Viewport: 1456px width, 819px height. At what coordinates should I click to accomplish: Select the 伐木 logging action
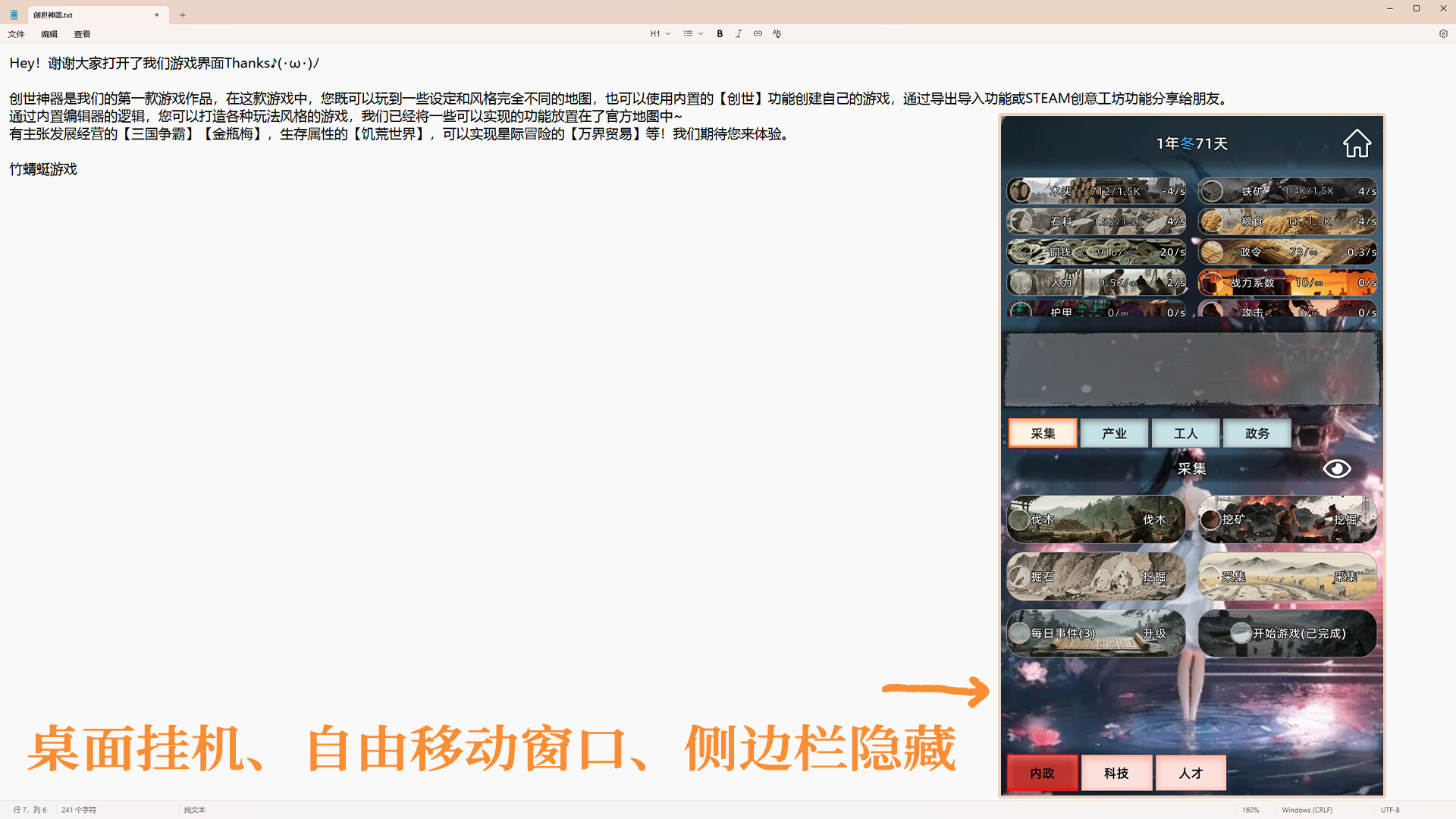(x=1095, y=519)
